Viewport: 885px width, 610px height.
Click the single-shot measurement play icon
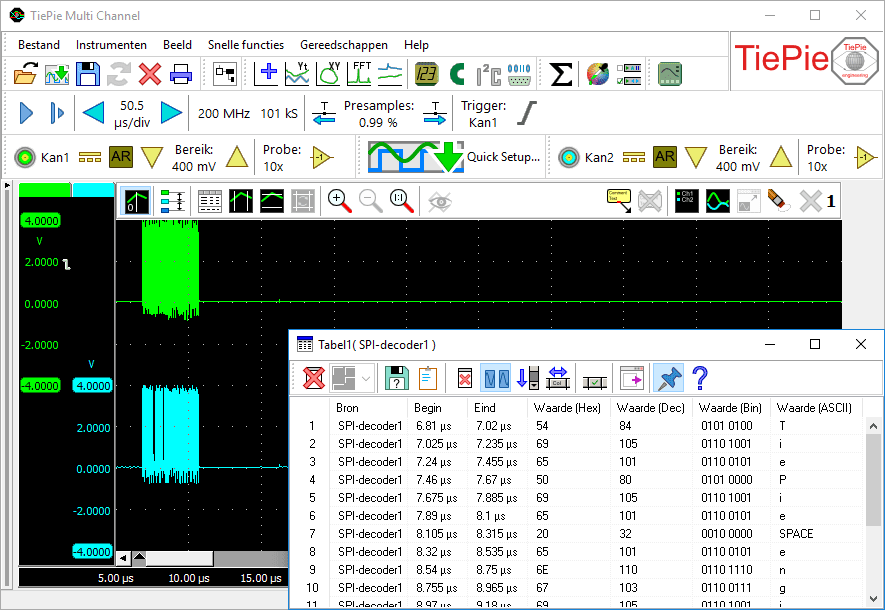pos(57,113)
